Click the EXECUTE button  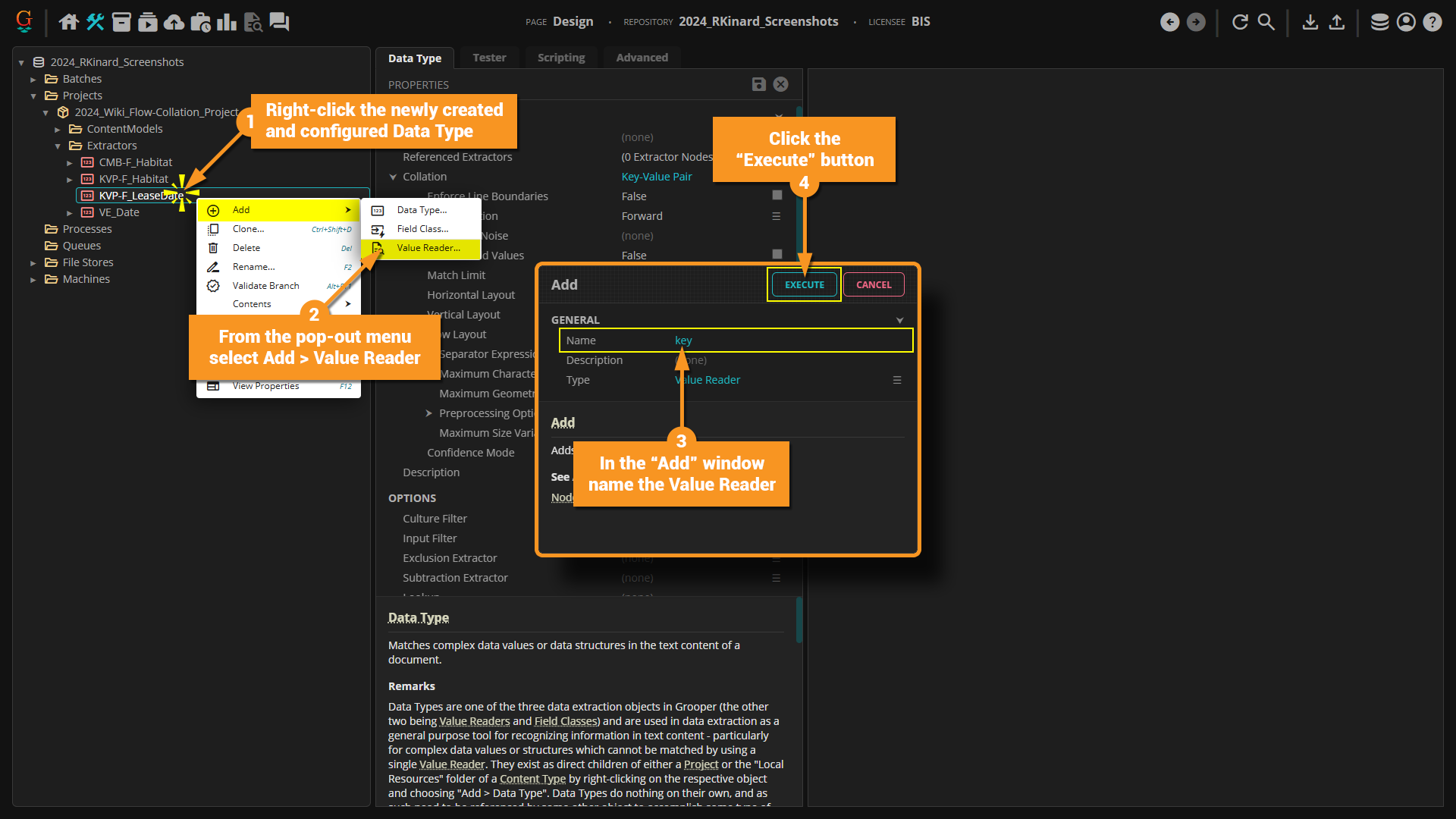pos(804,284)
